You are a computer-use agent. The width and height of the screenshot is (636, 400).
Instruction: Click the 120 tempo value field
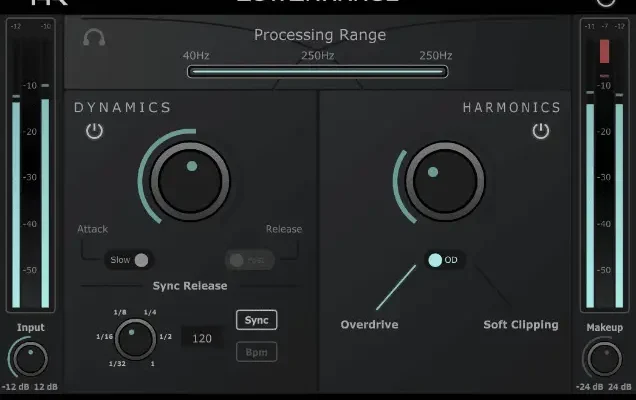click(x=203, y=339)
